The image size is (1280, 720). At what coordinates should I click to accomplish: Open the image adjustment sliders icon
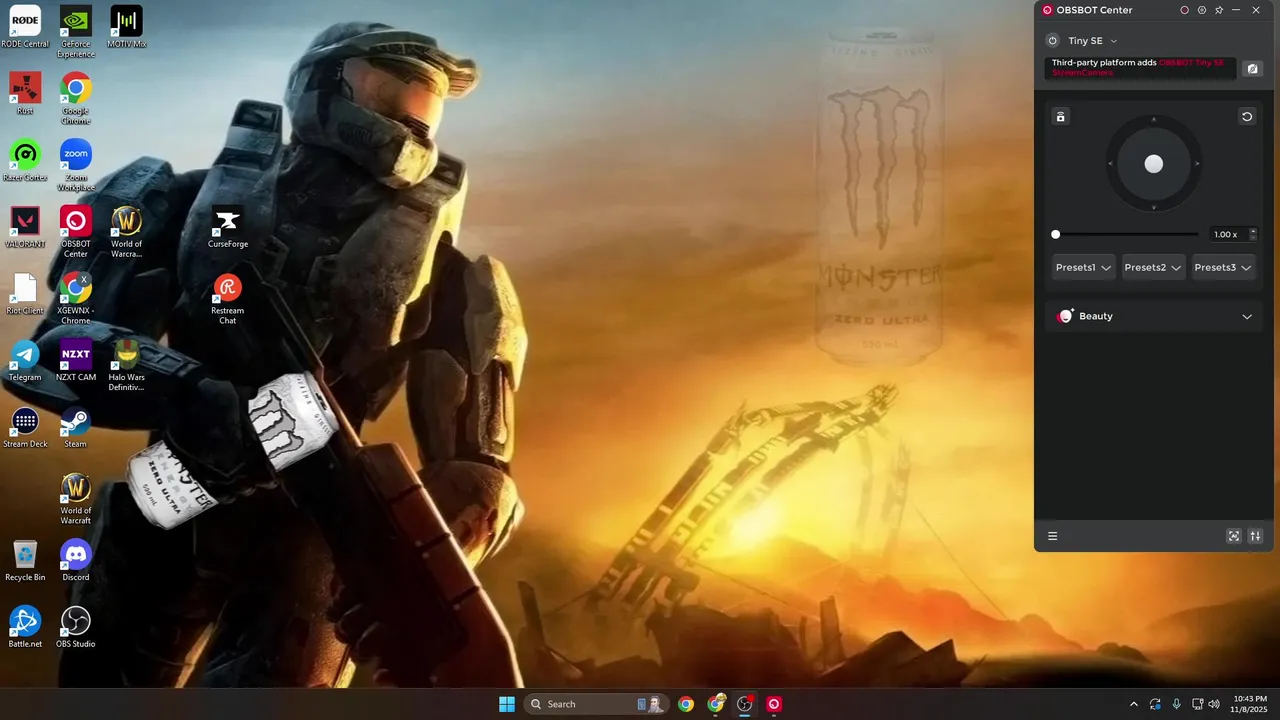click(x=1255, y=536)
